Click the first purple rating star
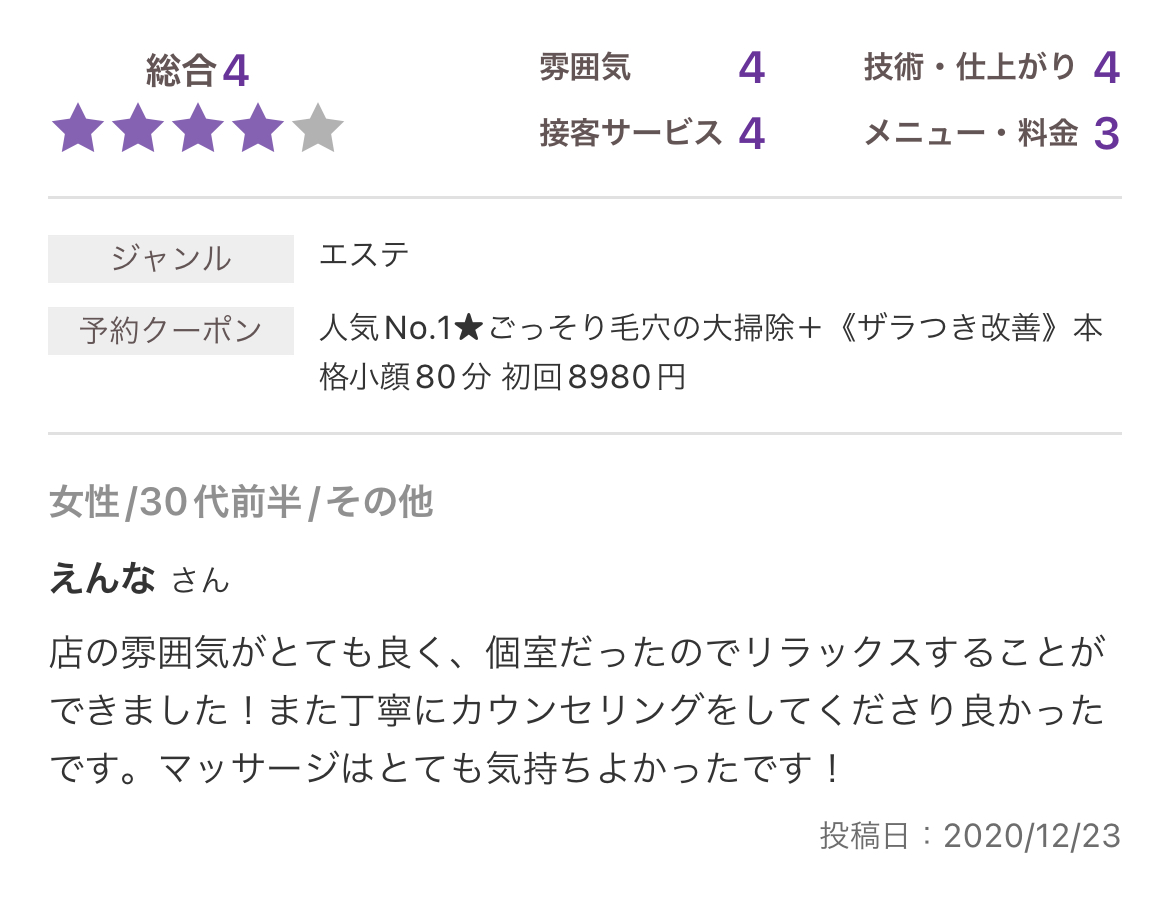 [x=78, y=128]
